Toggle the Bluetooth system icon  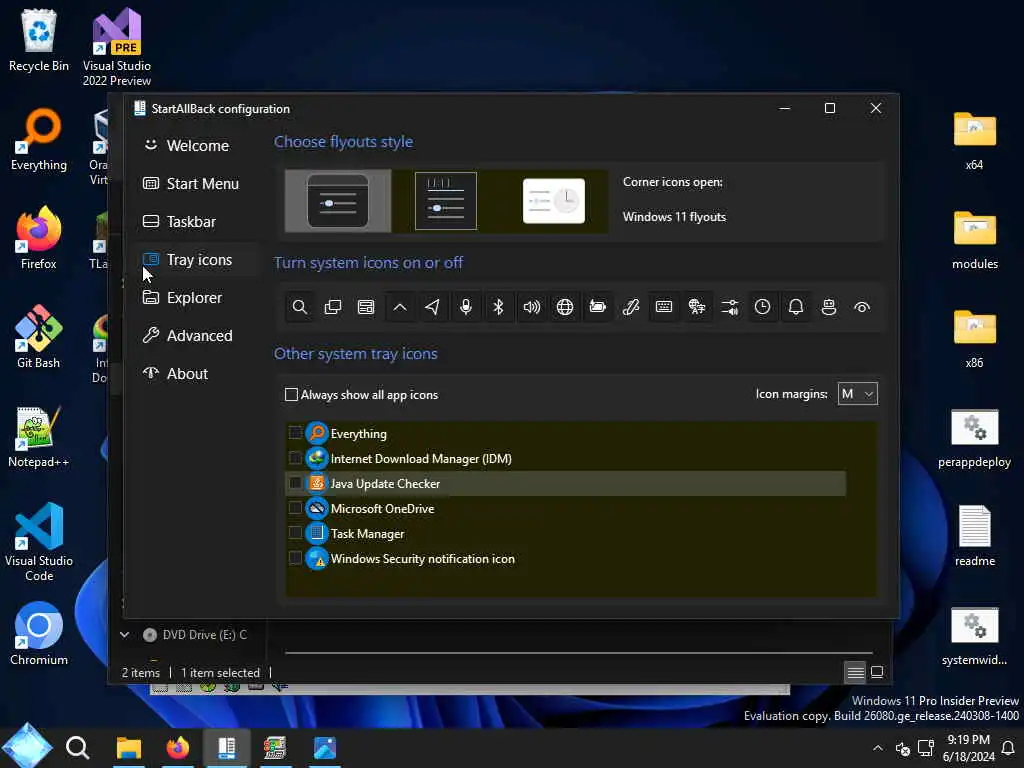498,307
